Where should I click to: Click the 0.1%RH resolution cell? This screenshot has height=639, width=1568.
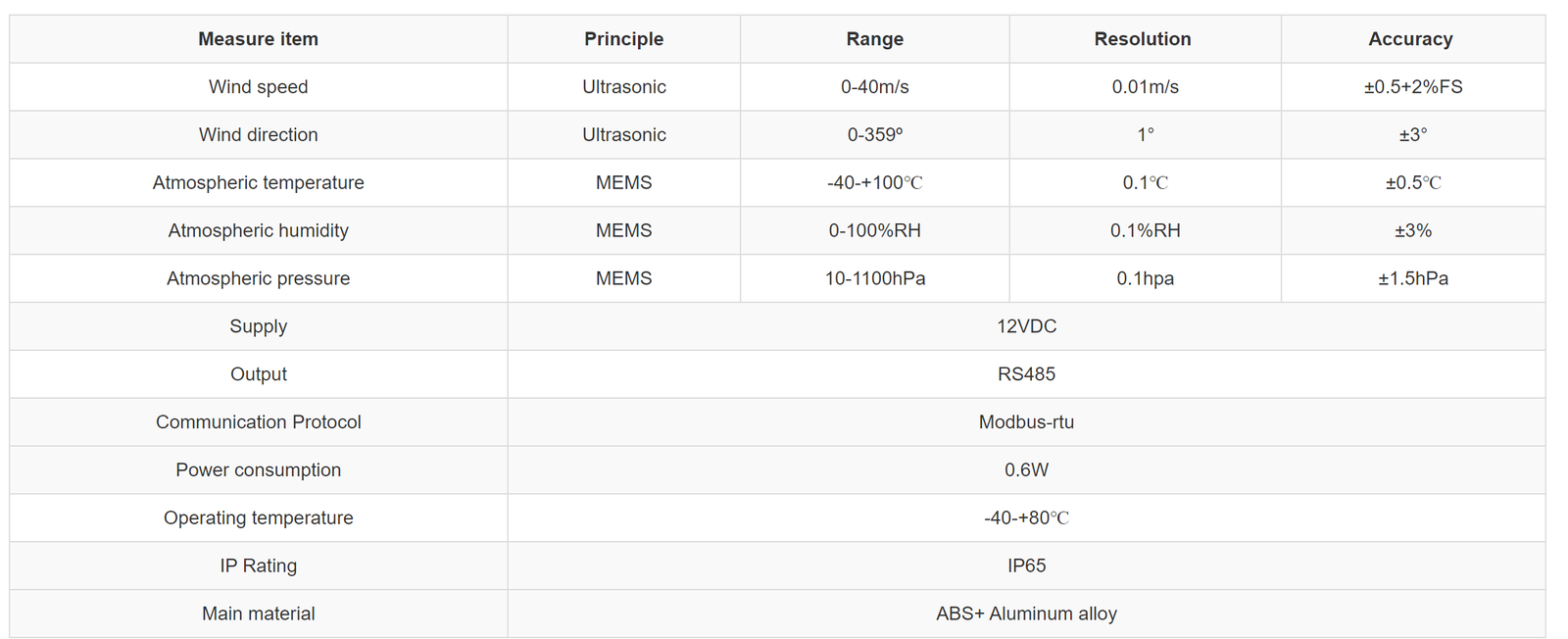pyautogui.click(x=1145, y=231)
